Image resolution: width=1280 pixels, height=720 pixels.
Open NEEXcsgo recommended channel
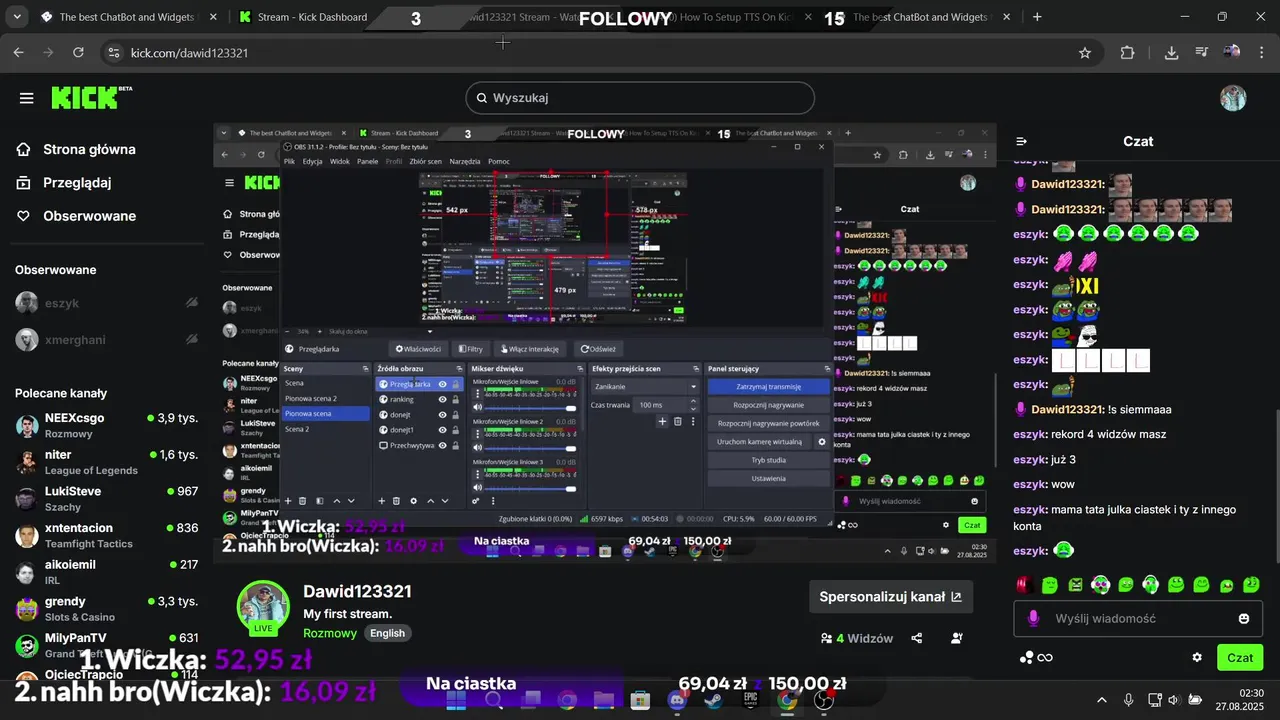[x=107, y=425]
